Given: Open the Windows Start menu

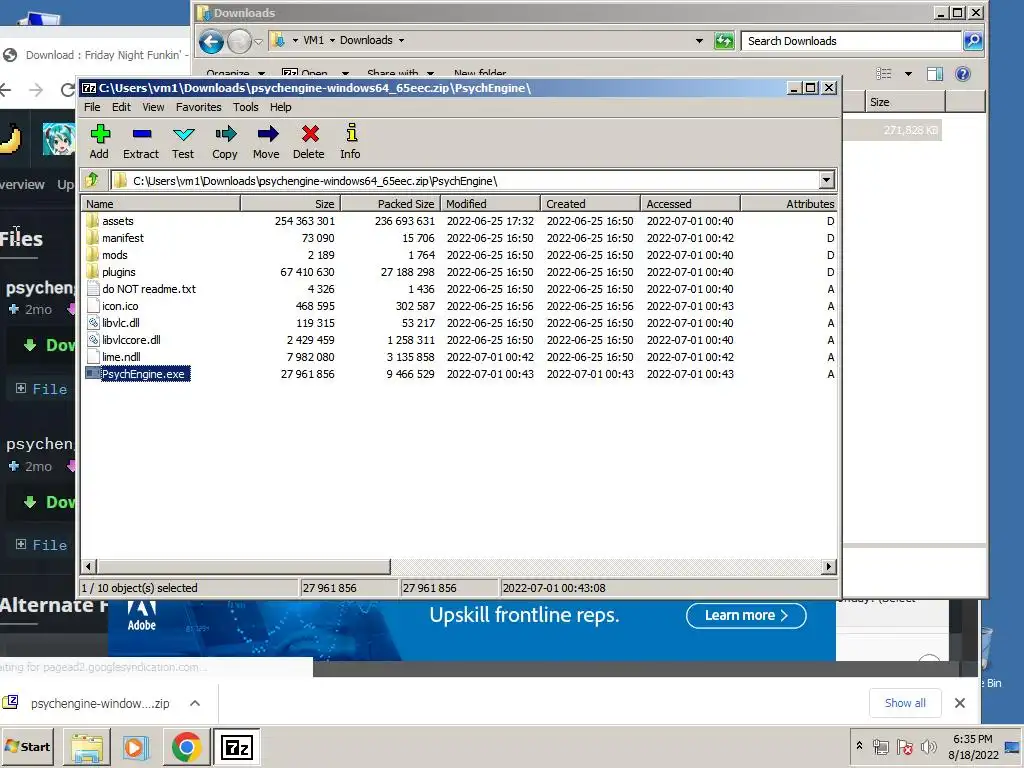Looking at the screenshot, I should tap(27, 747).
